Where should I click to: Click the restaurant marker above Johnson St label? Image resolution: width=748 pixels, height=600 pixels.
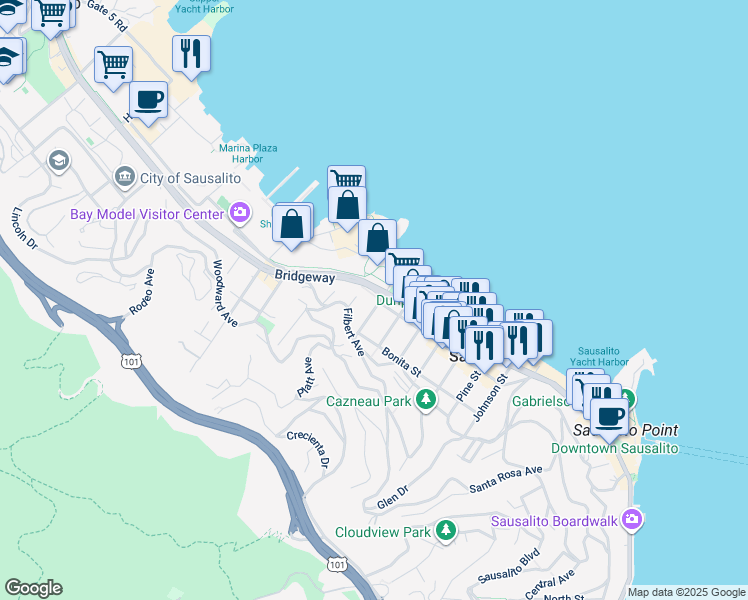click(x=518, y=341)
